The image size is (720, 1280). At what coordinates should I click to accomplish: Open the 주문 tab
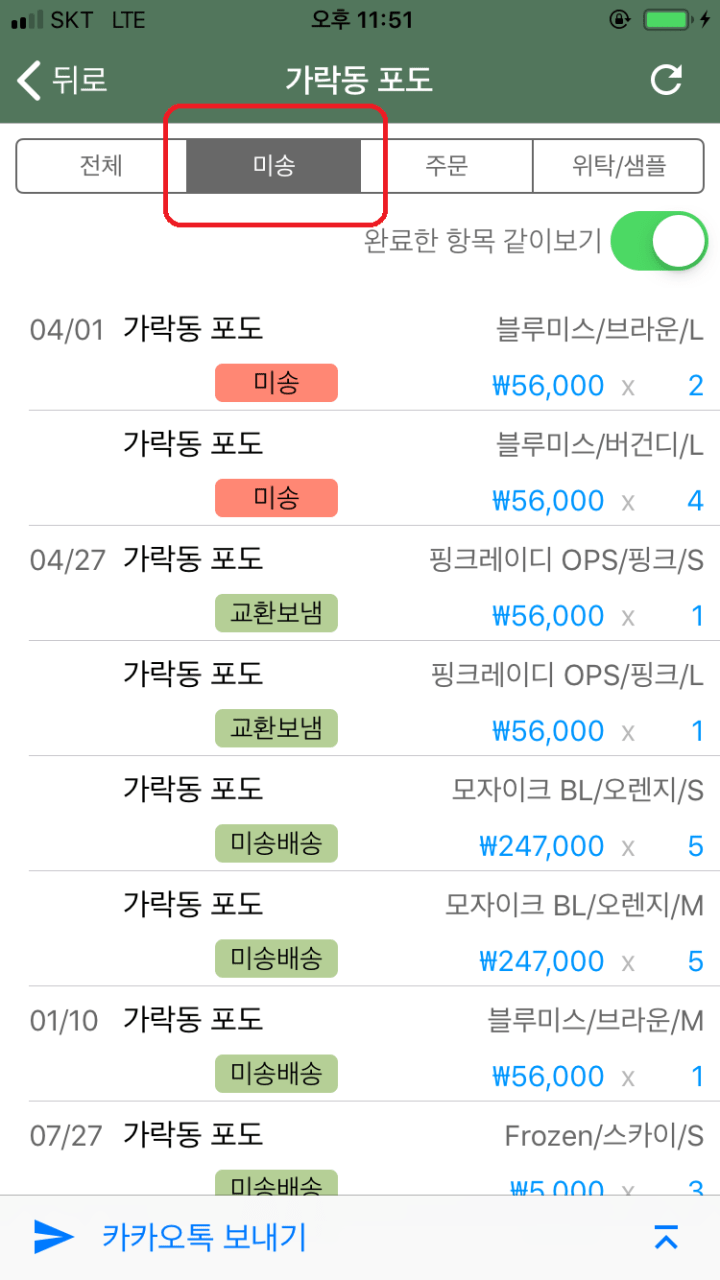point(446,165)
